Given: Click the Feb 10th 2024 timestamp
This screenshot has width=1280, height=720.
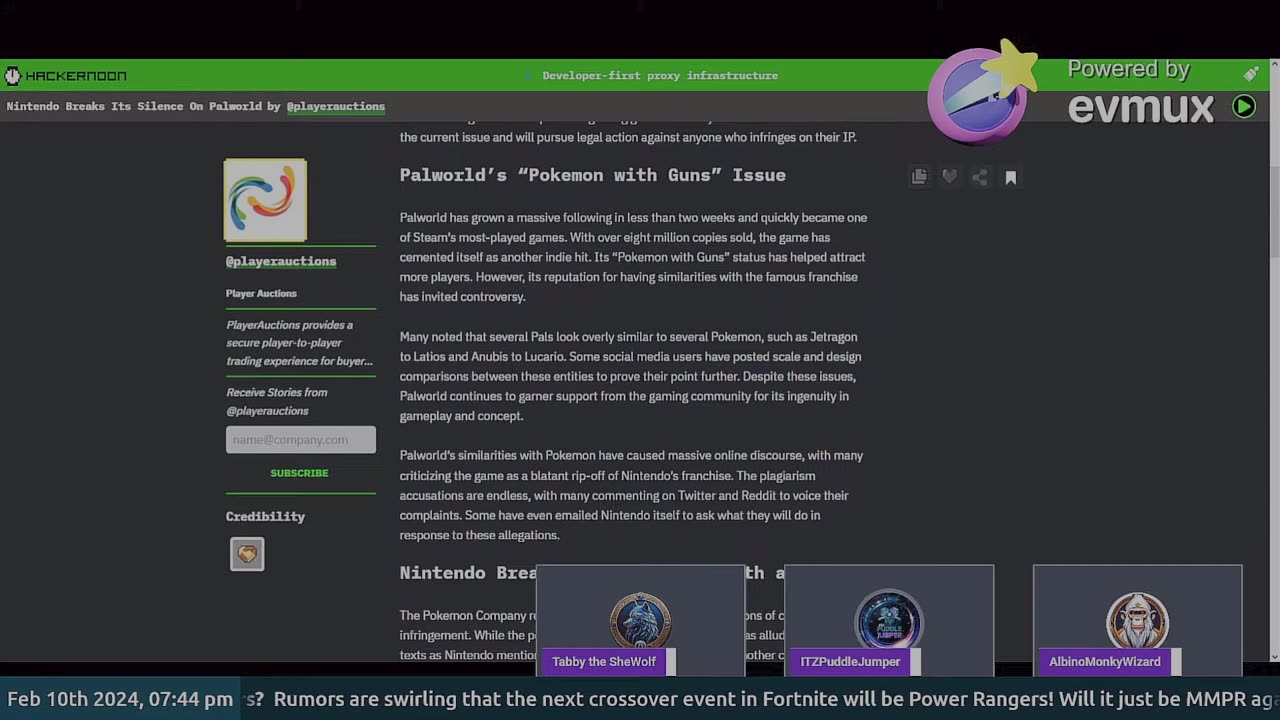Looking at the screenshot, I should pos(120,699).
